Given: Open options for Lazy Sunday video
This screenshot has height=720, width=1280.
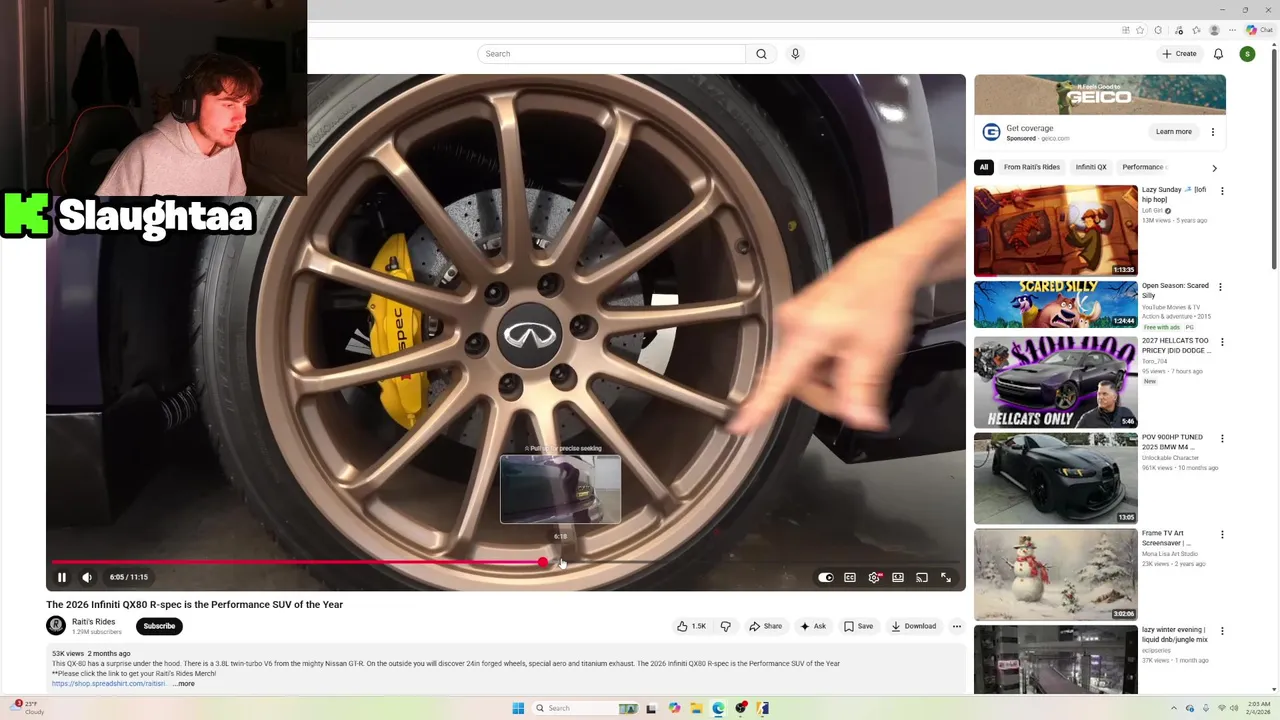Looking at the screenshot, I should [x=1221, y=191].
